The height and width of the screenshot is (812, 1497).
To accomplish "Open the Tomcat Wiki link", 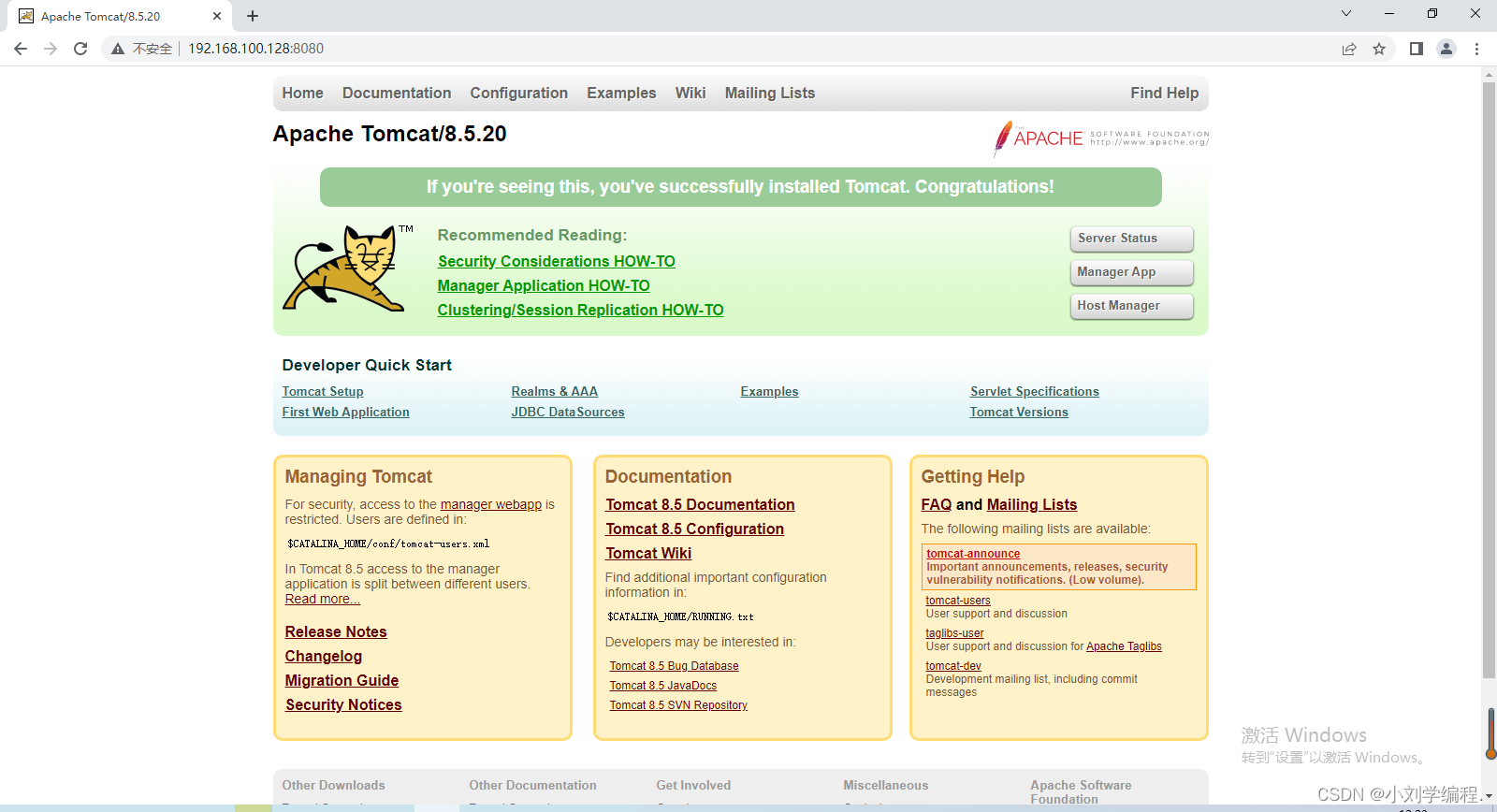I will pyautogui.click(x=648, y=554).
